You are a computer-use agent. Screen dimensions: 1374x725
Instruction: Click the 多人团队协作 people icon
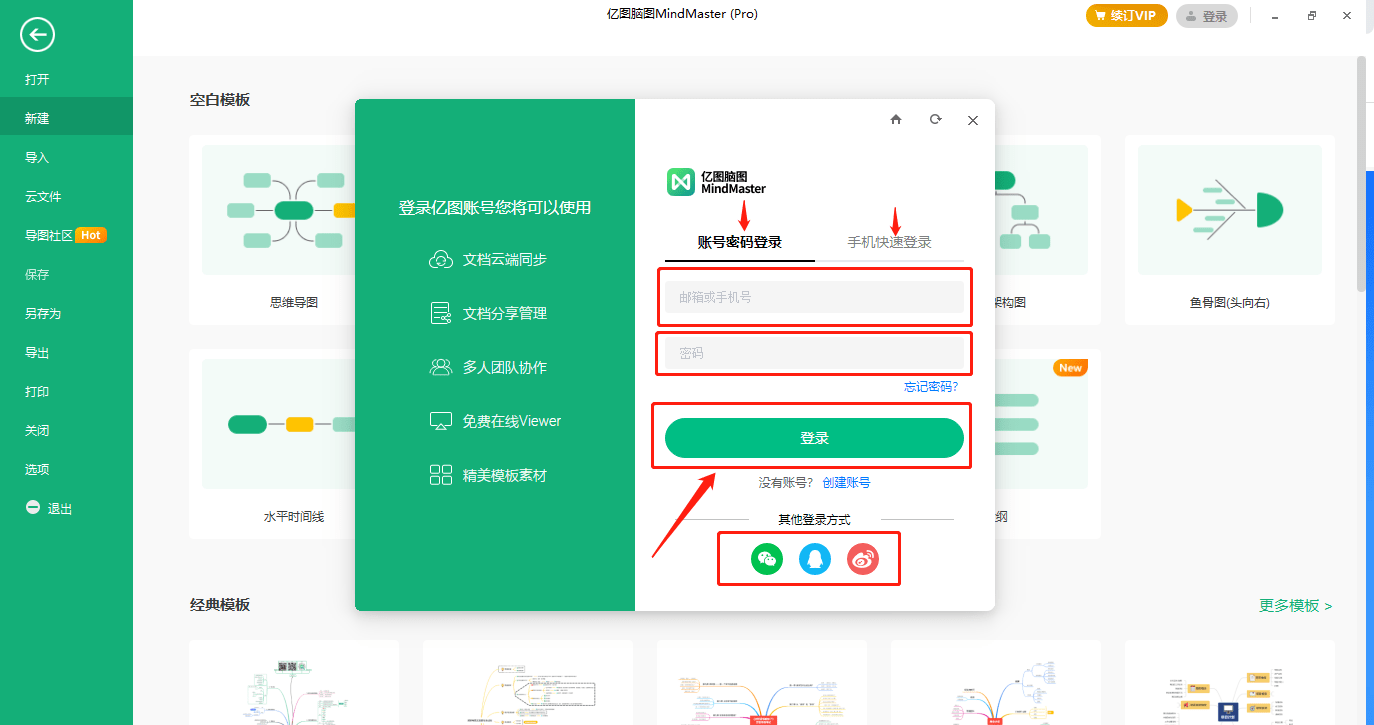[441, 367]
